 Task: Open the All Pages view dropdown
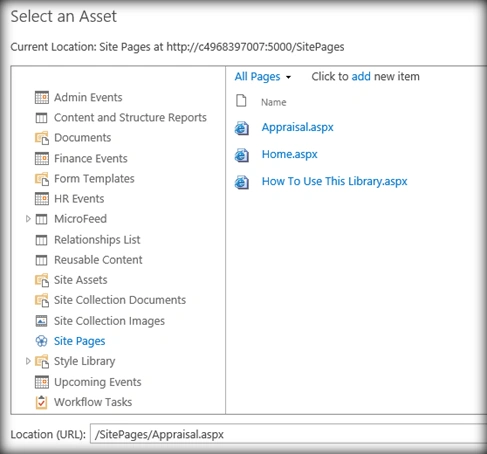coord(263,77)
